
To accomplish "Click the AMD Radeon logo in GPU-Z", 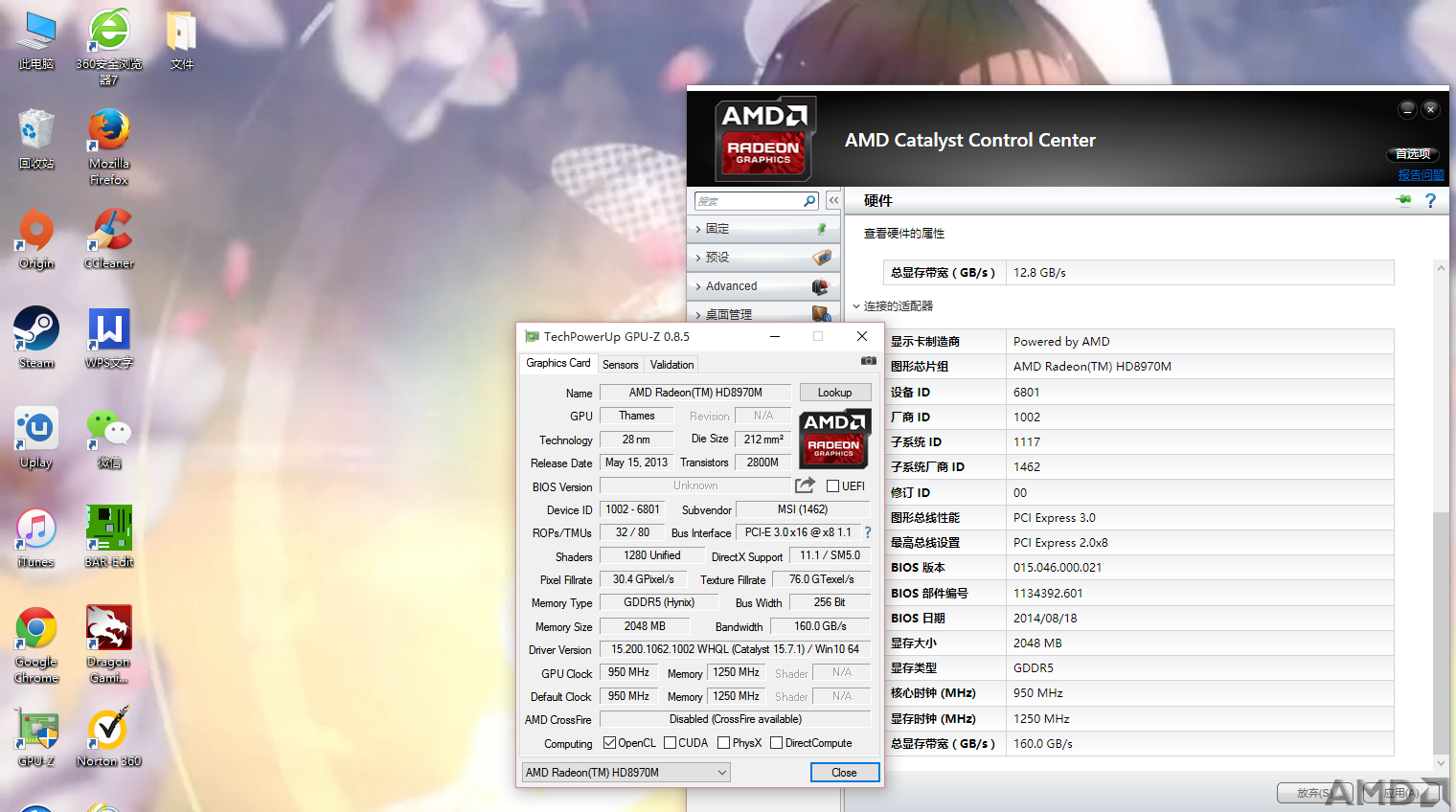I will tap(834, 438).
